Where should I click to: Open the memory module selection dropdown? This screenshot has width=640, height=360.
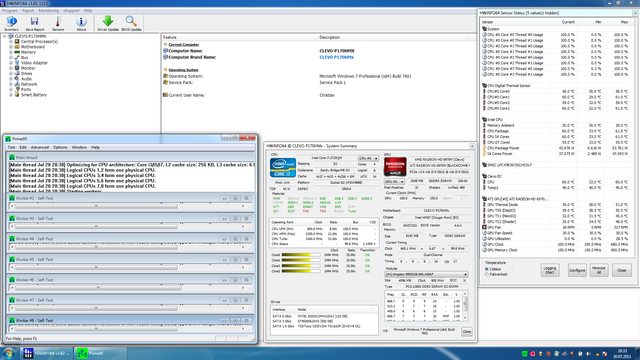(426, 274)
